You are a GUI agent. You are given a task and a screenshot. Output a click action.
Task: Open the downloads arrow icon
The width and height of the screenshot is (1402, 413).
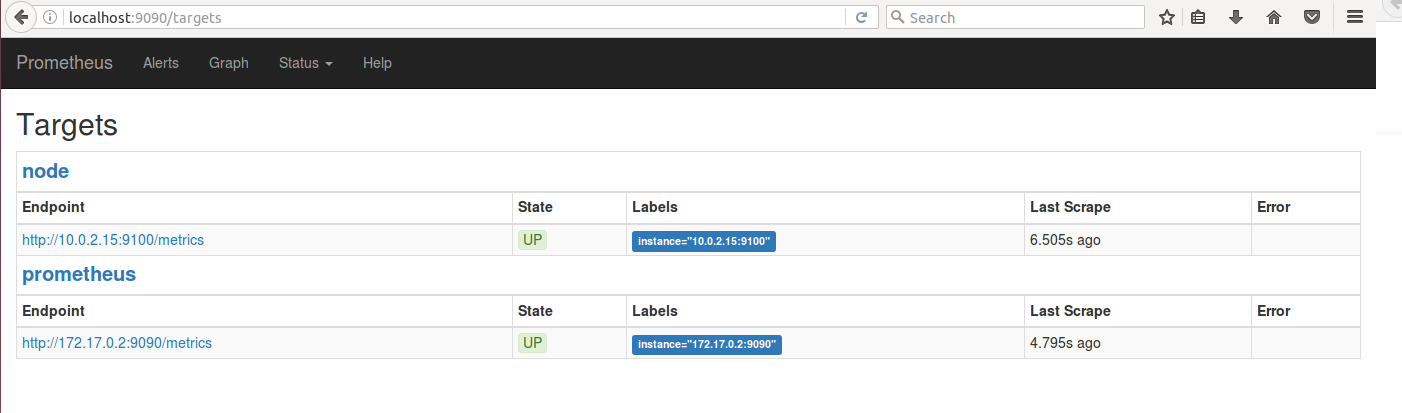click(1236, 17)
